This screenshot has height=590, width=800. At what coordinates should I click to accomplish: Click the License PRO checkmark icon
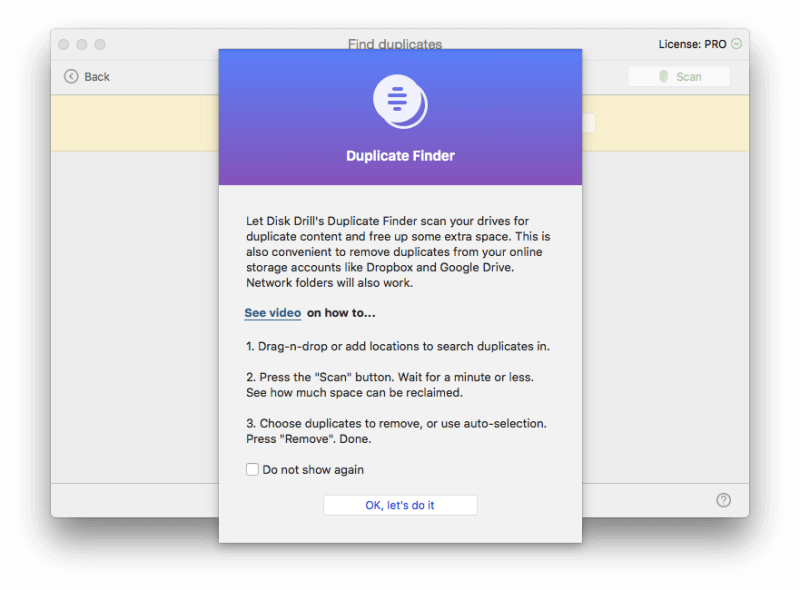[736, 44]
